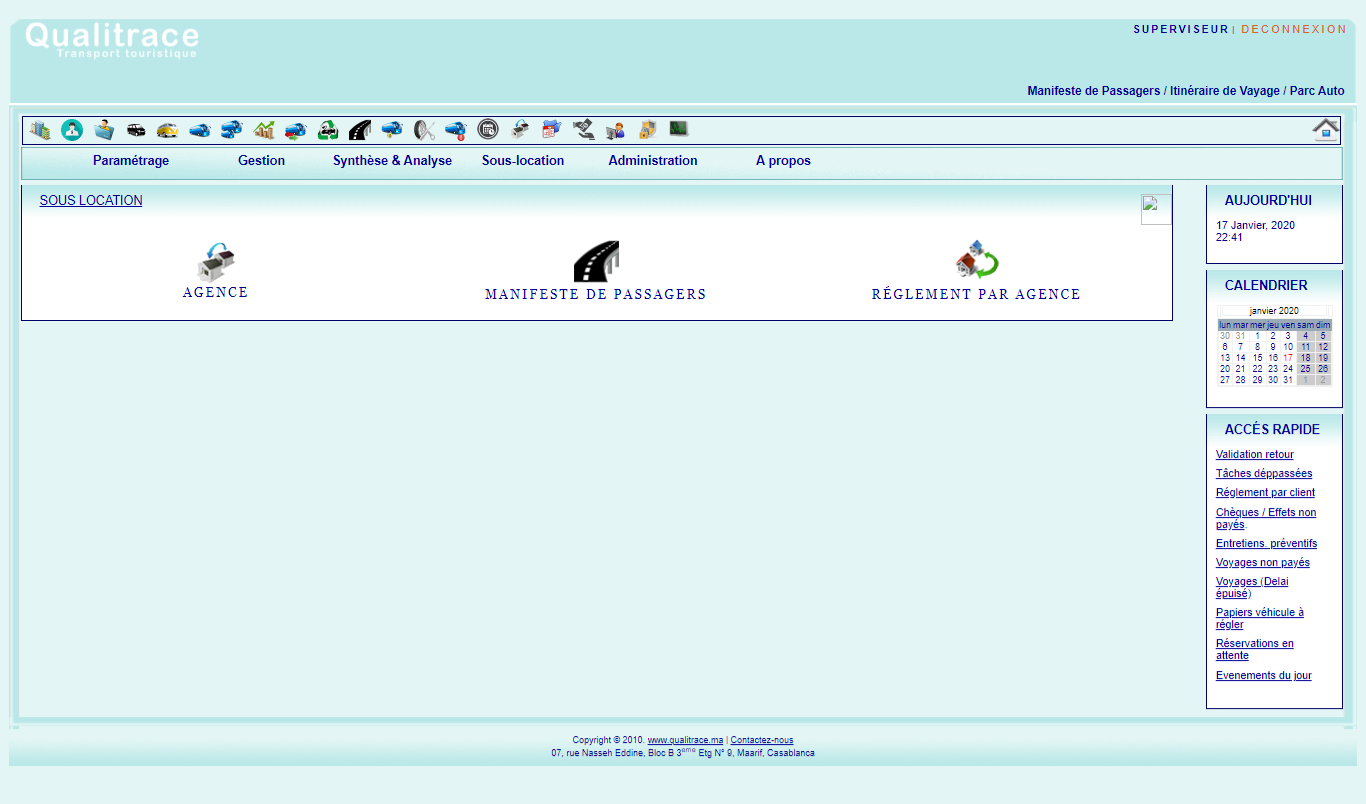Screen dimensions: 1366x804
Task: Click the black road icon in toolbar
Action: 360,130
